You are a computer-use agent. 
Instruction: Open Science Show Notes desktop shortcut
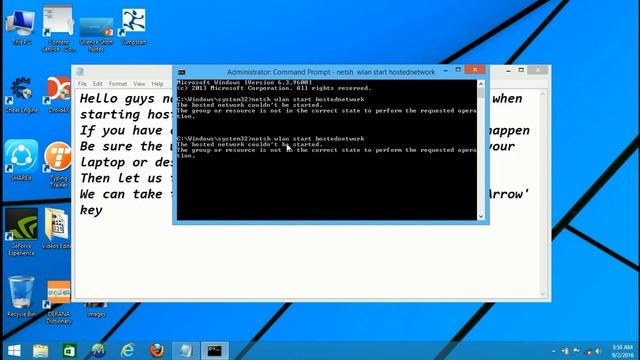(x=96, y=34)
